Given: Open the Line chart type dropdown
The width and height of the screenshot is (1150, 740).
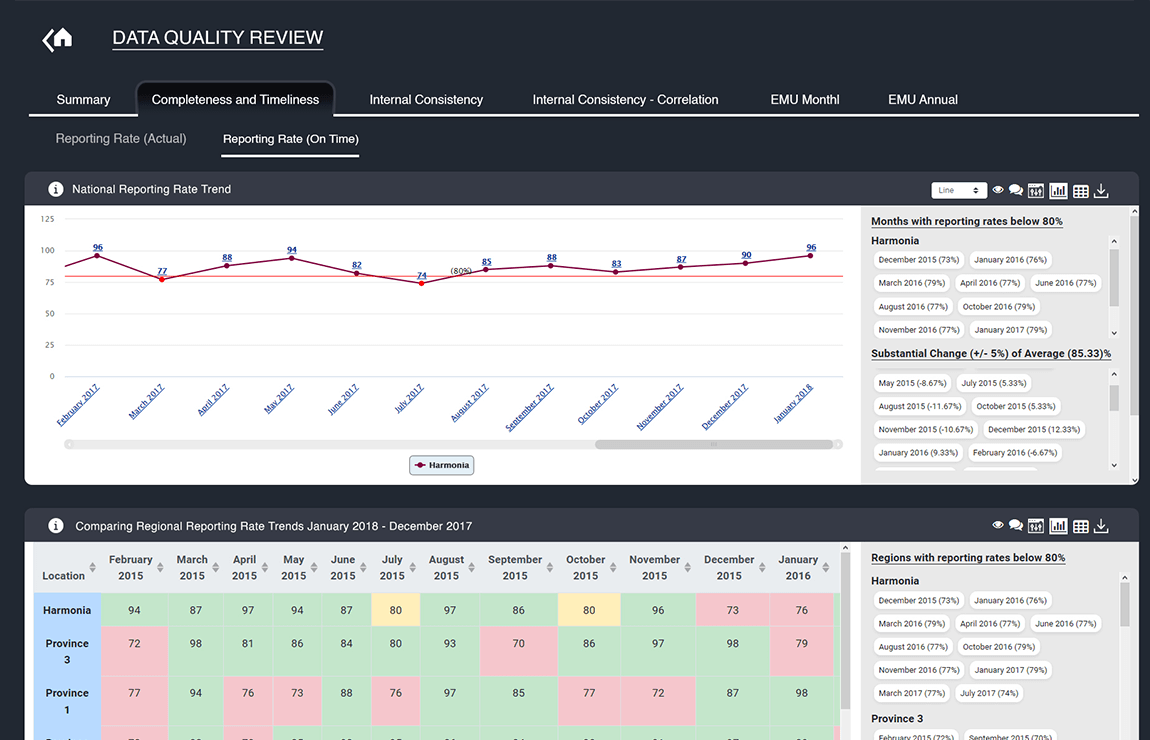Looking at the screenshot, I should [x=959, y=191].
